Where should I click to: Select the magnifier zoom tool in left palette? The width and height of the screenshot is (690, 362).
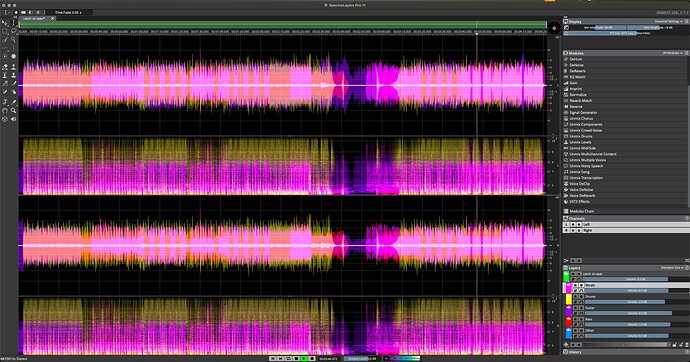click(14, 110)
